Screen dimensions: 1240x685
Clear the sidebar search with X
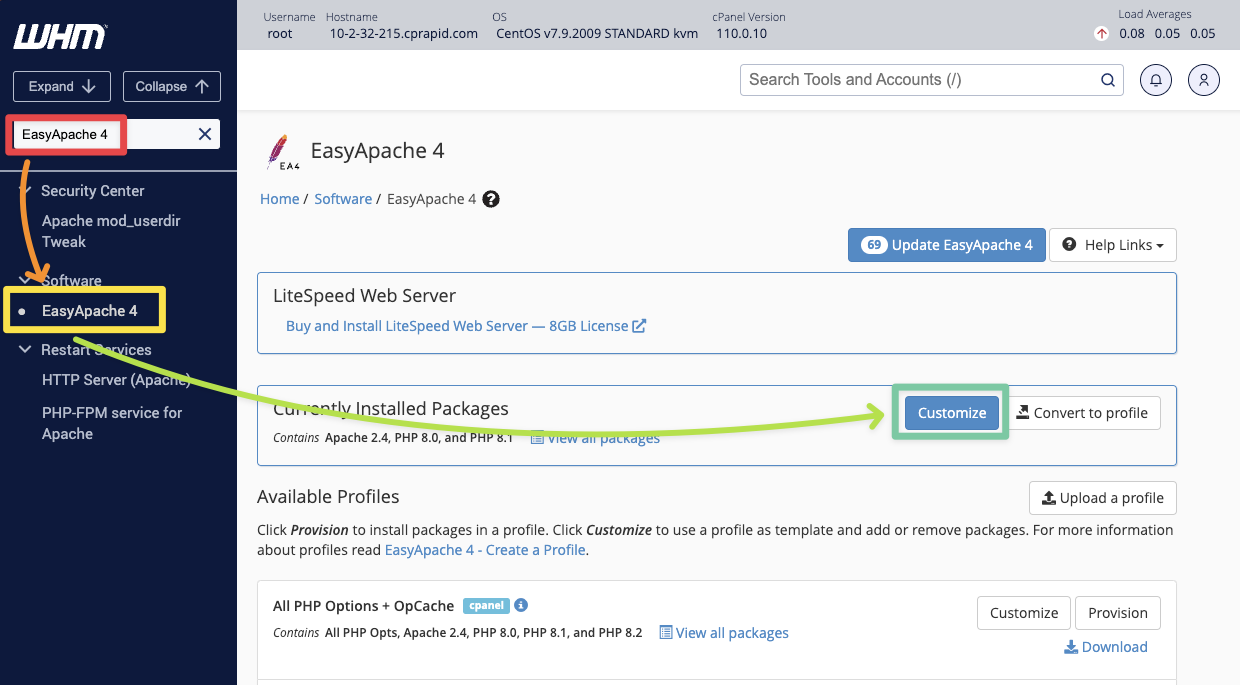[204, 134]
